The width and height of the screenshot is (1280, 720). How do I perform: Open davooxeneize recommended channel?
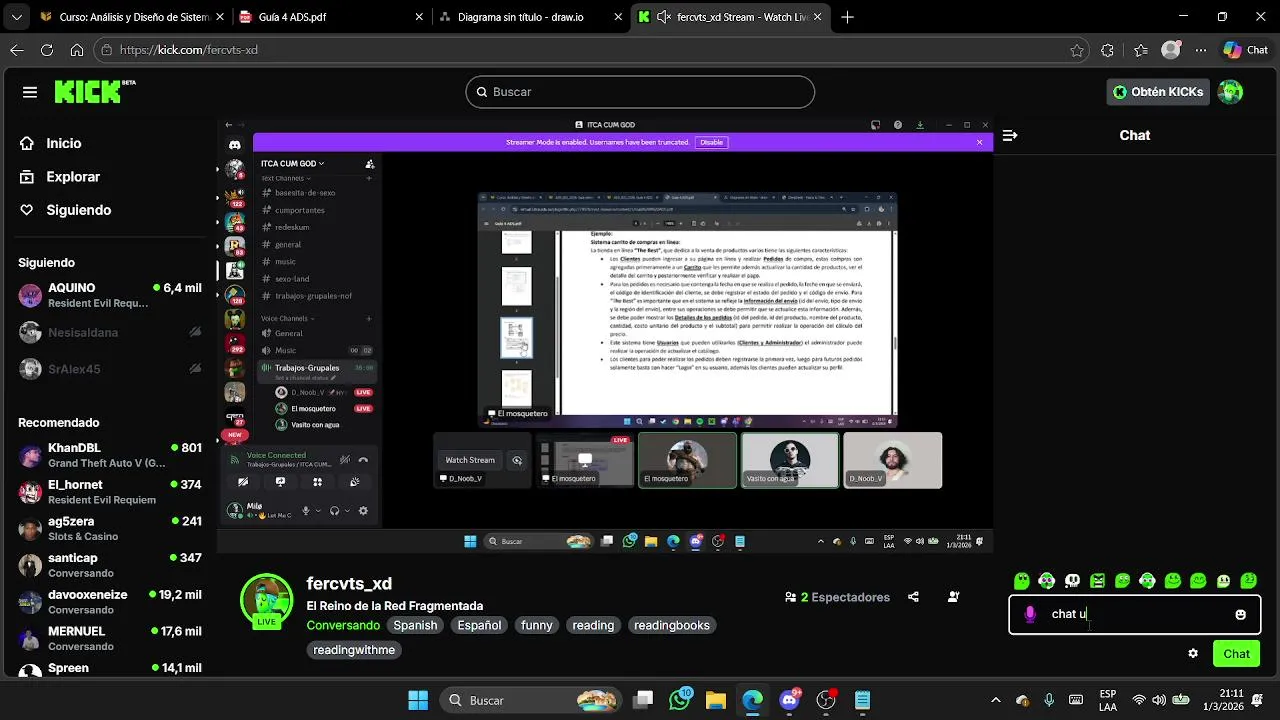[110, 602]
